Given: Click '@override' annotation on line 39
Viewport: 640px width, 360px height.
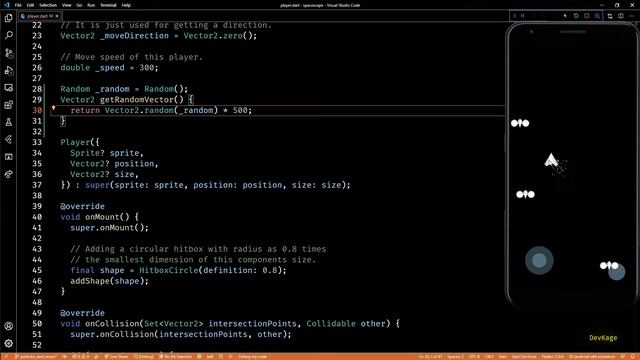Looking at the screenshot, I should 82,206.
